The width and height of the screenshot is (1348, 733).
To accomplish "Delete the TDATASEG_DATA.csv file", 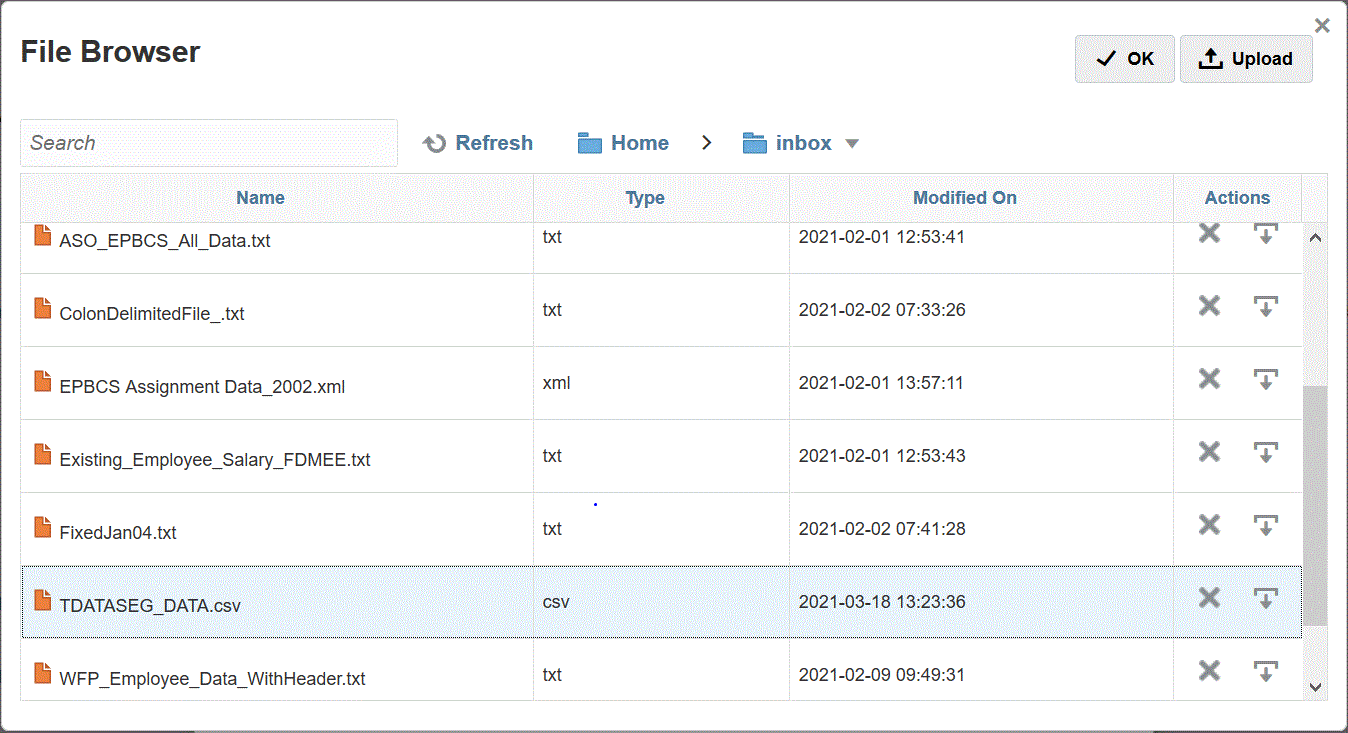I will pyautogui.click(x=1209, y=598).
